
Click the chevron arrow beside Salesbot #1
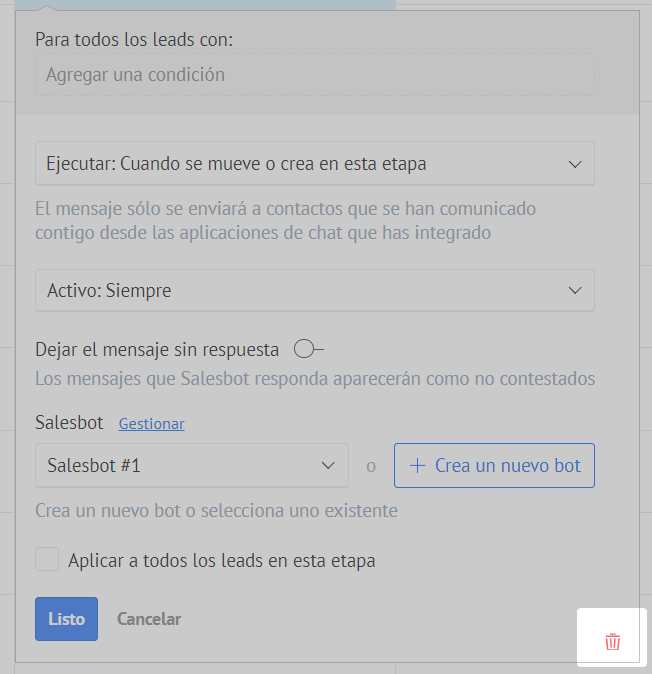(x=328, y=466)
